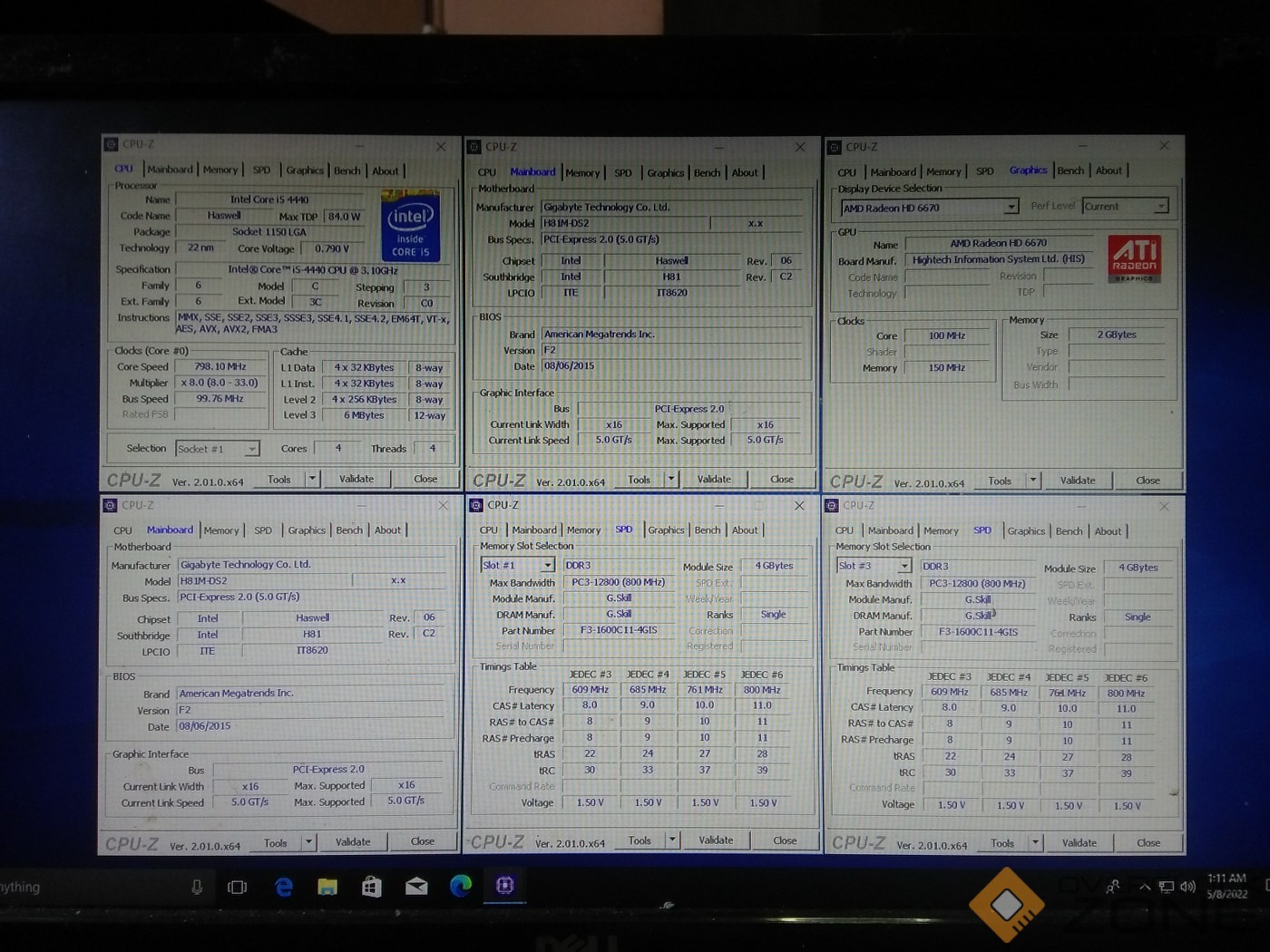Click Validate in the Slot #3 window
This screenshot has width=1270, height=952.
[x=1079, y=843]
